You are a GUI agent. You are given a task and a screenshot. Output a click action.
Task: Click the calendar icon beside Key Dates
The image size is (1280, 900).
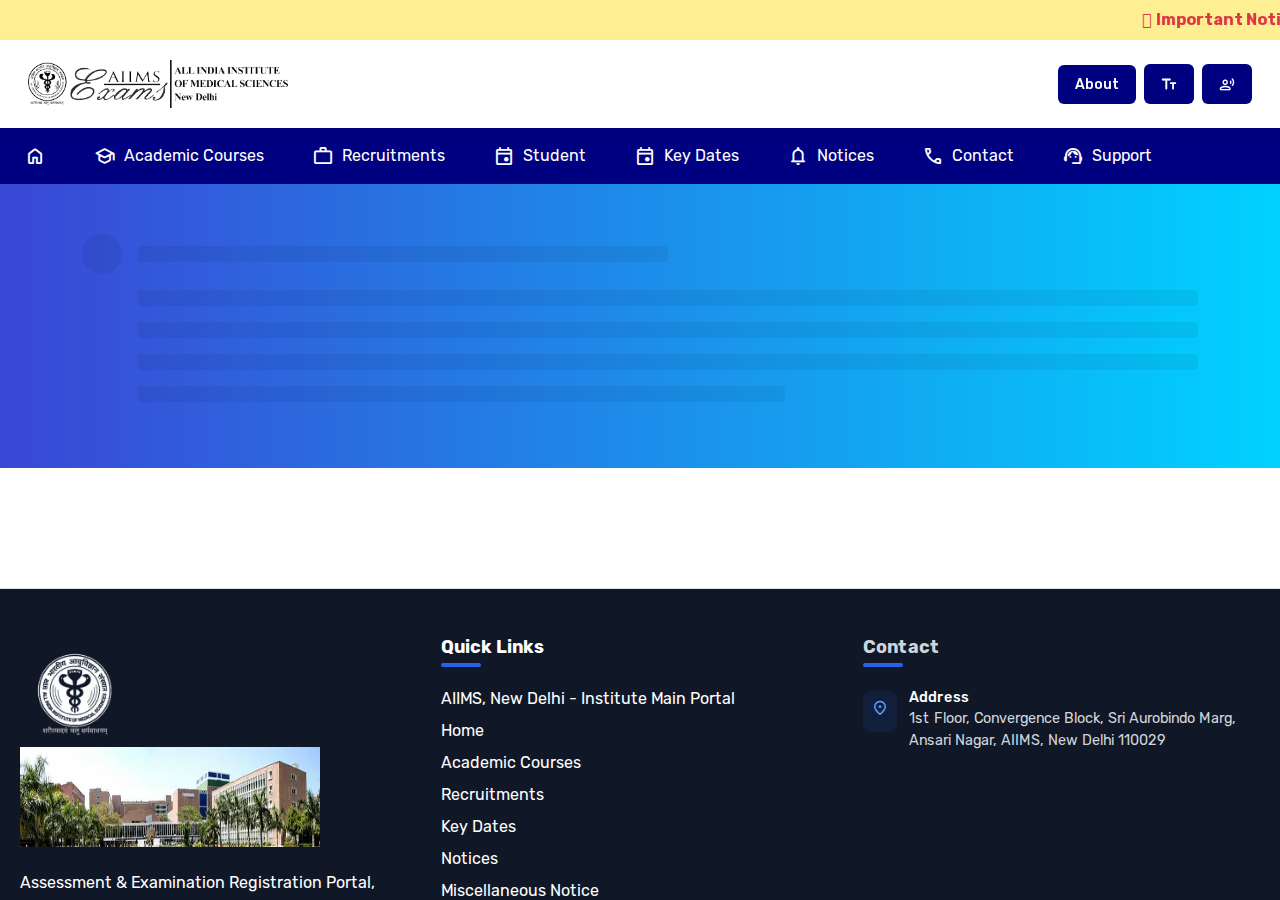645,156
